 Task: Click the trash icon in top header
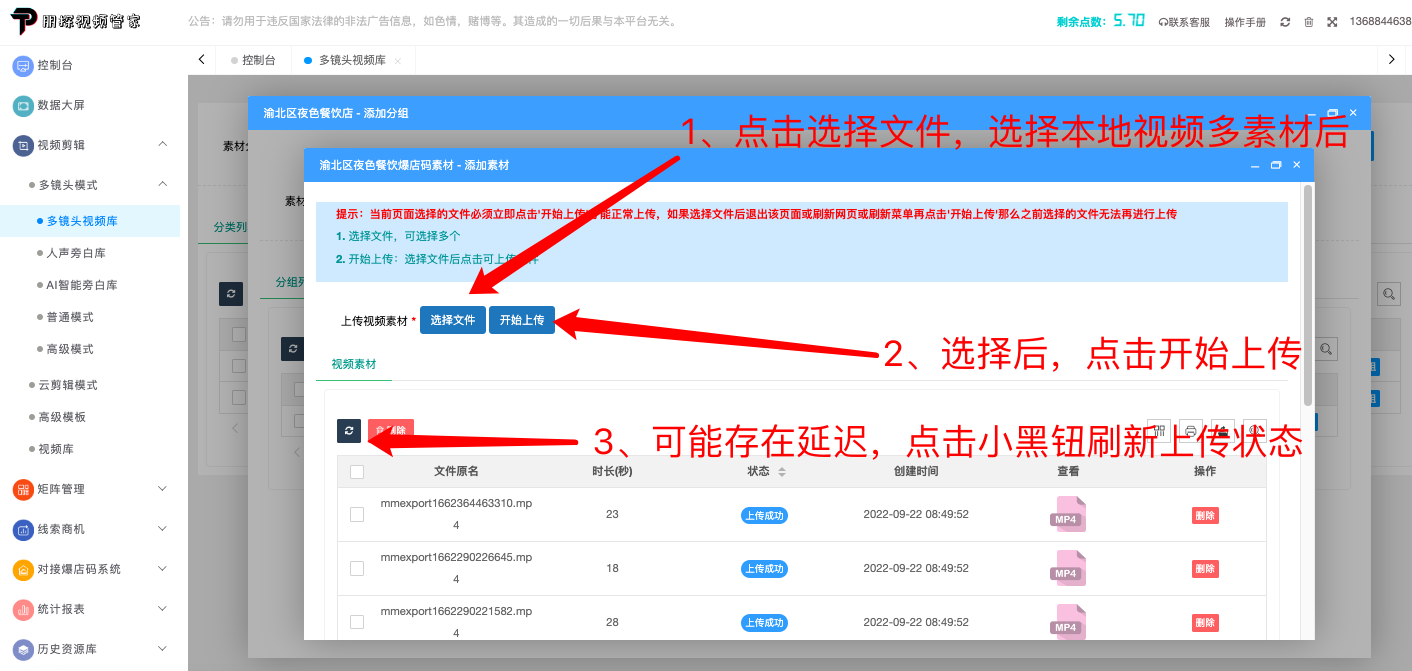[x=1308, y=22]
